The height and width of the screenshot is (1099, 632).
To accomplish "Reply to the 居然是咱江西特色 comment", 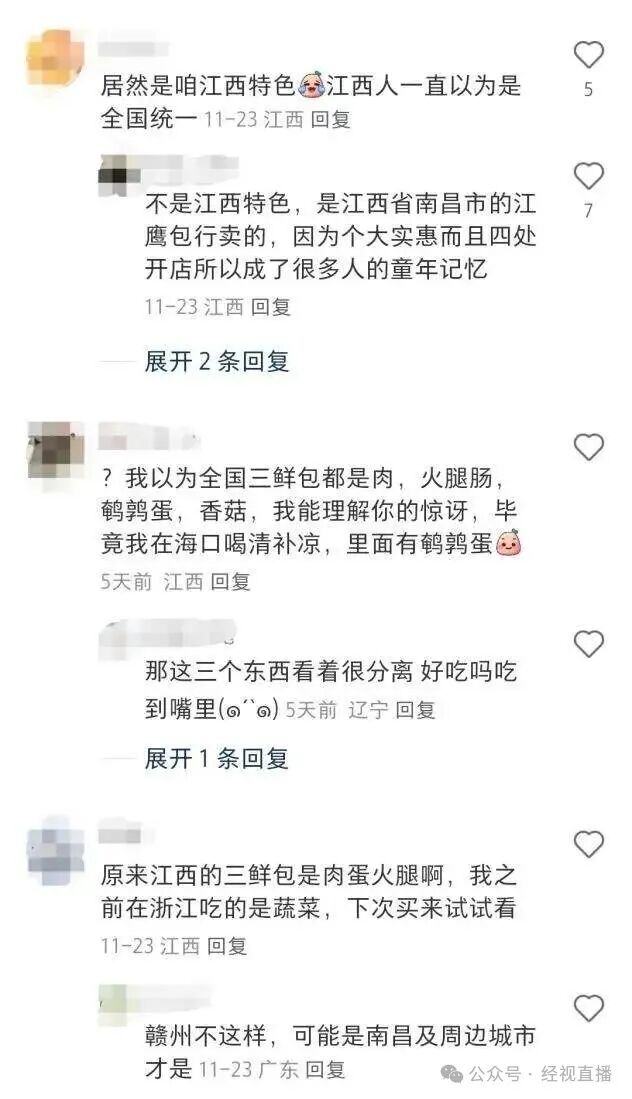I will [x=331, y=120].
